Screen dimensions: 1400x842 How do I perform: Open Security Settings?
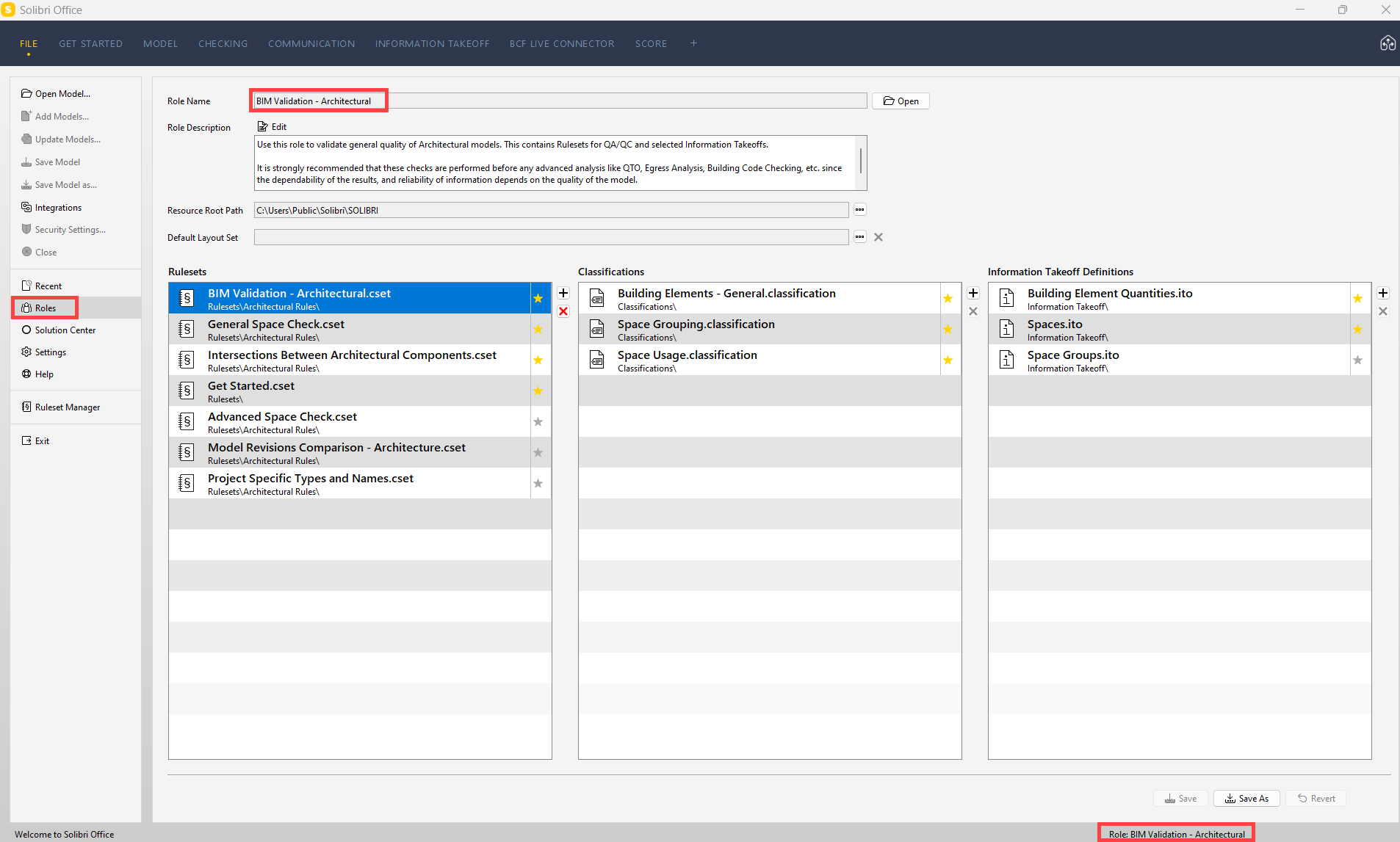tap(69, 229)
